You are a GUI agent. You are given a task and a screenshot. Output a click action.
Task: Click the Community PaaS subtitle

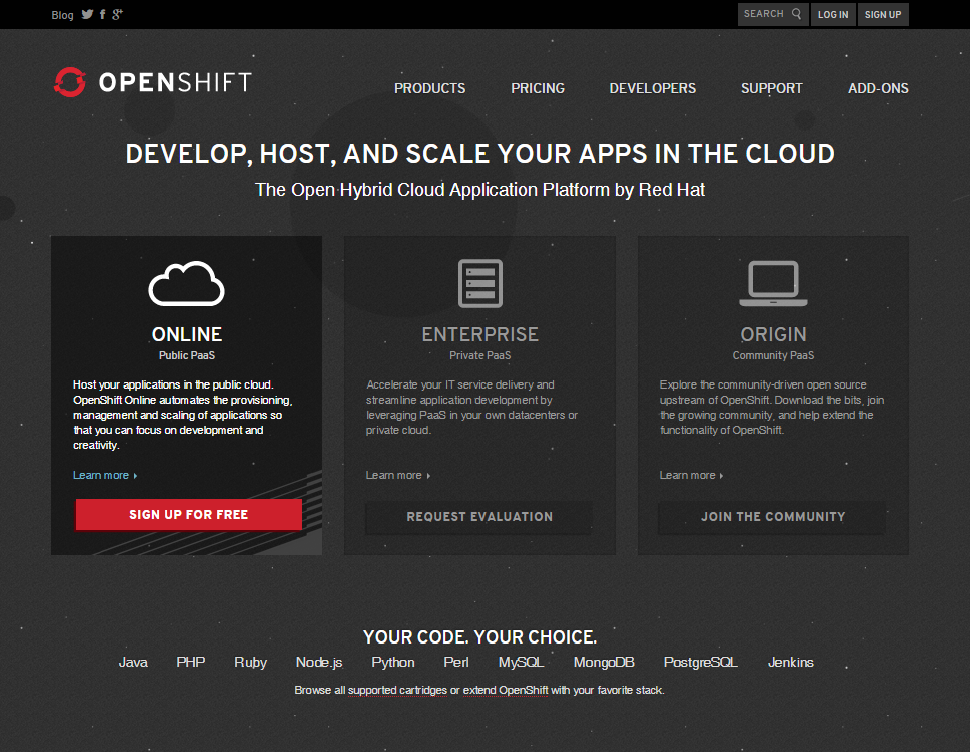pos(773,355)
